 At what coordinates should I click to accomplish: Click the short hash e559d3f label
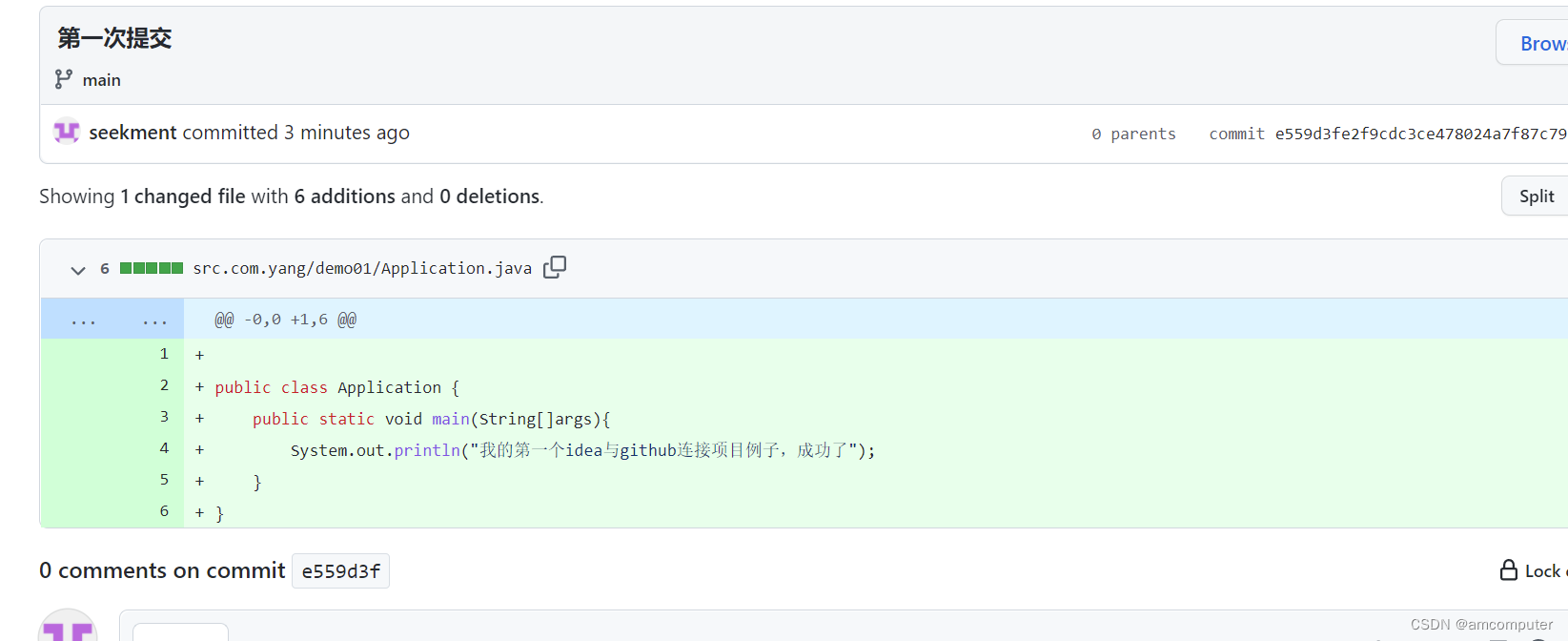(x=340, y=571)
